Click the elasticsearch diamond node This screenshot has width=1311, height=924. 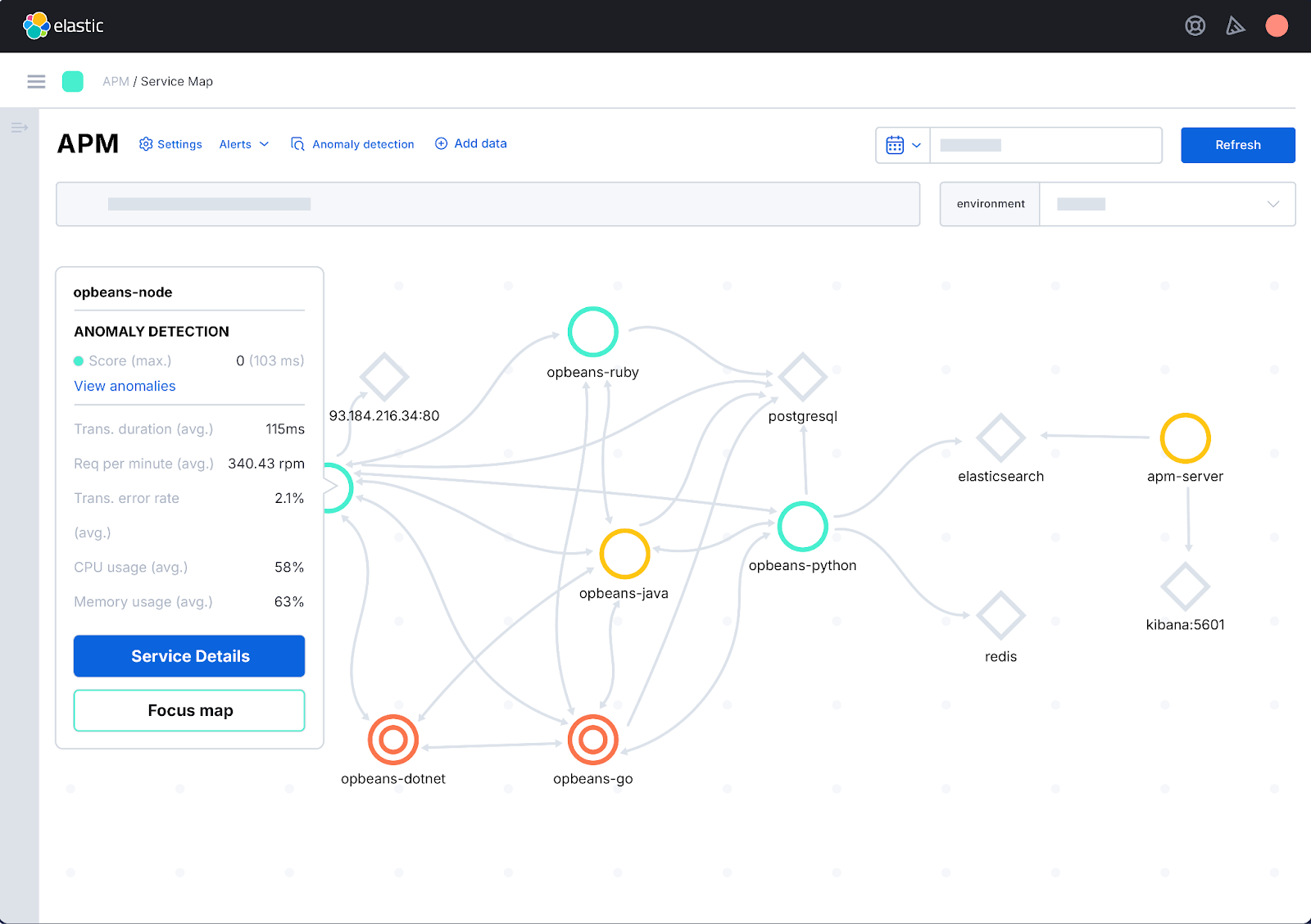point(1000,438)
